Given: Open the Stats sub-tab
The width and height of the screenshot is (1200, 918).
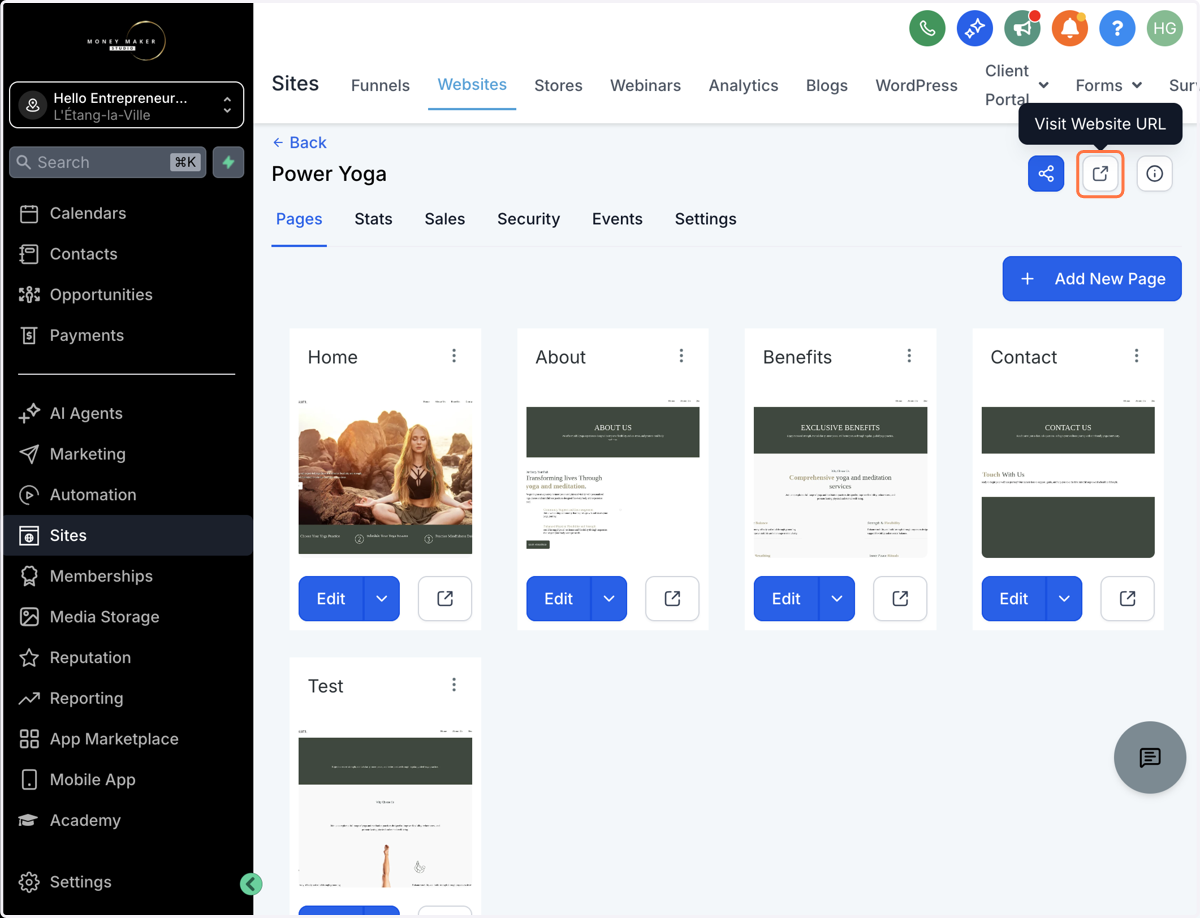Looking at the screenshot, I should point(373,219).
